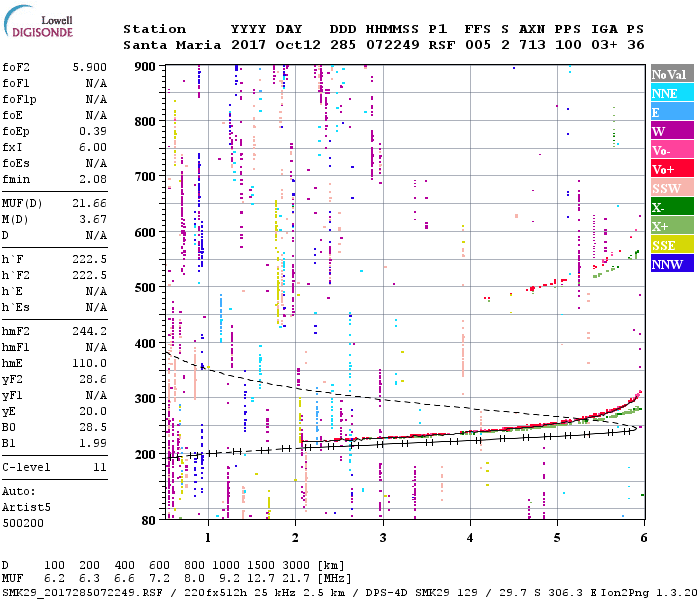Click the RSF program value
The width and height of the screenshot is (700, 600).
click(x=442, y=45)
